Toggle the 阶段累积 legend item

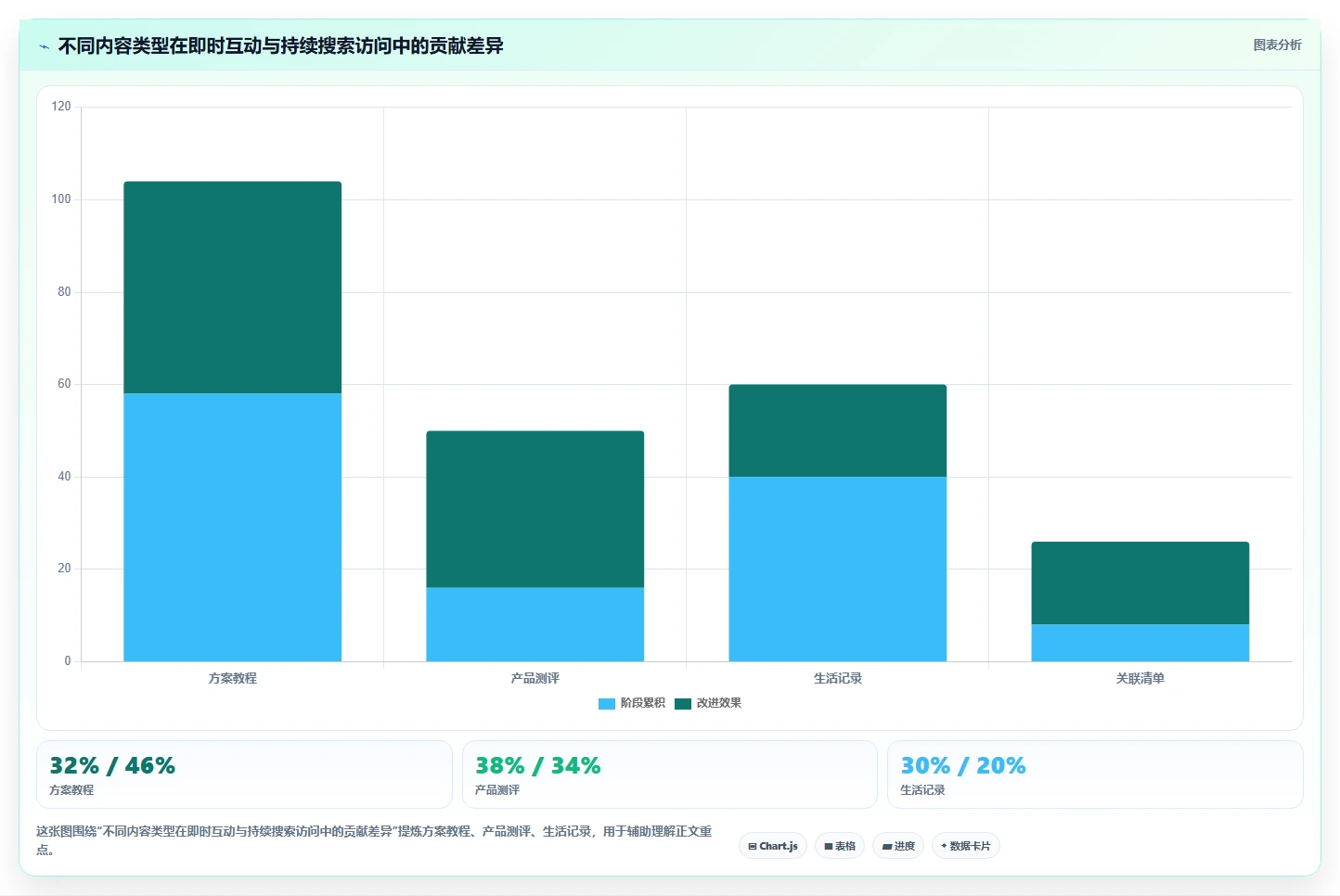tap(632, 703)
